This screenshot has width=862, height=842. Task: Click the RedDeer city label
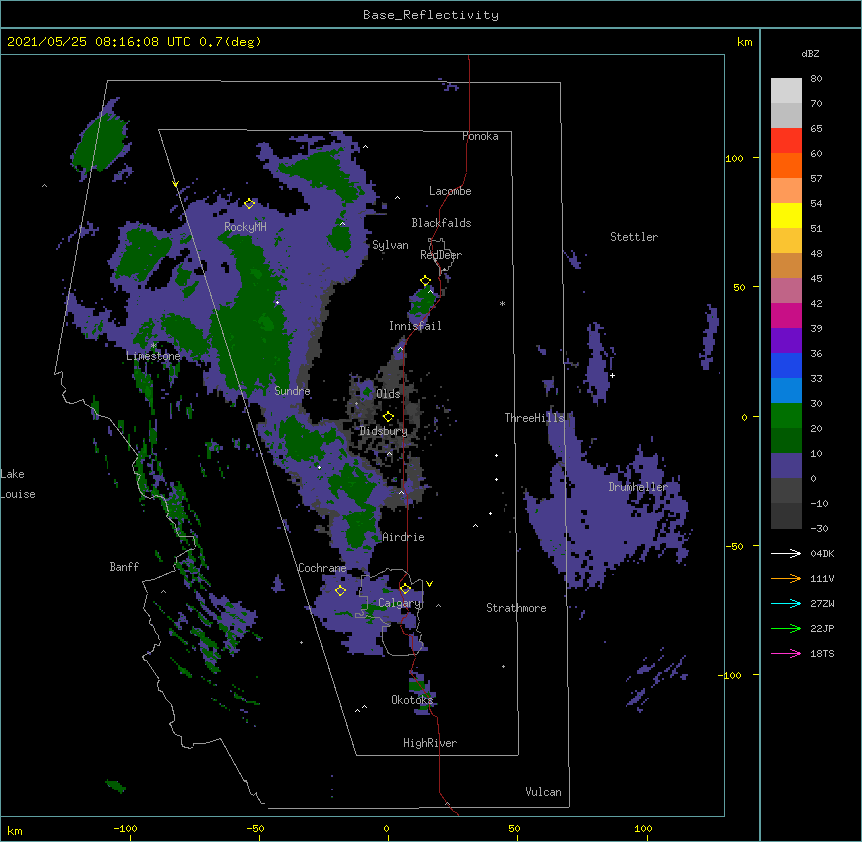pyautogui.click(x=441, y=255)
